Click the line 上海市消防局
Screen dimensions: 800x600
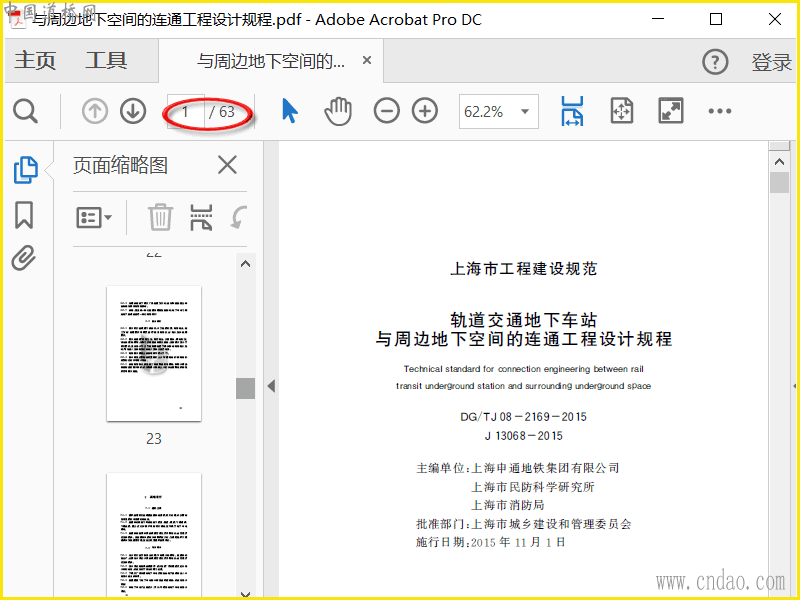click(x=508, y=505)
